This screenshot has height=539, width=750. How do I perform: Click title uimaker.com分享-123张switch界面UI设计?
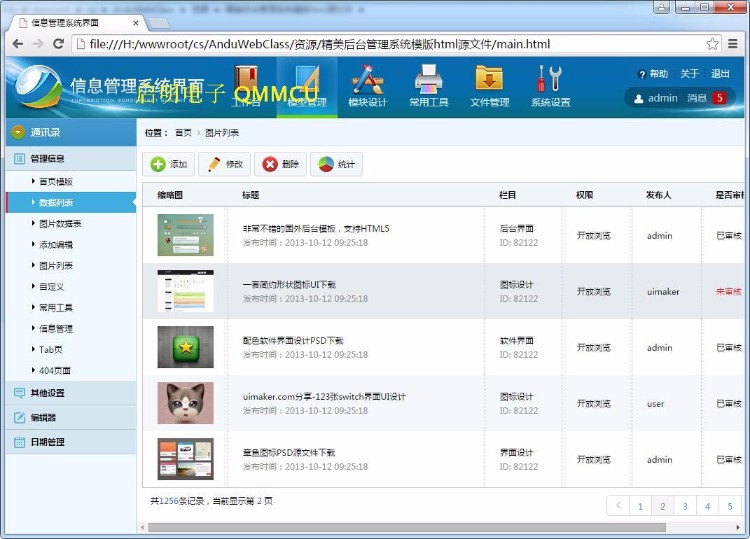324,396
